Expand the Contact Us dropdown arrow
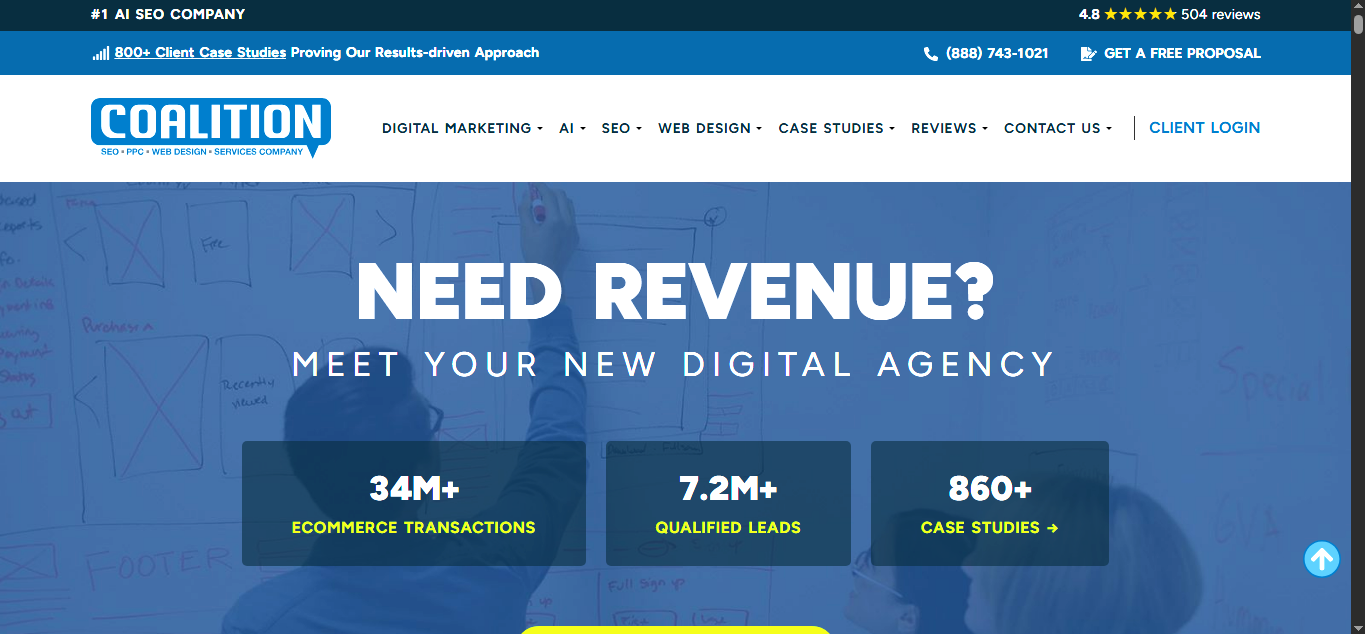Image resolution: width=1365 pixels, height=634 pixels. click(1109, 129)
